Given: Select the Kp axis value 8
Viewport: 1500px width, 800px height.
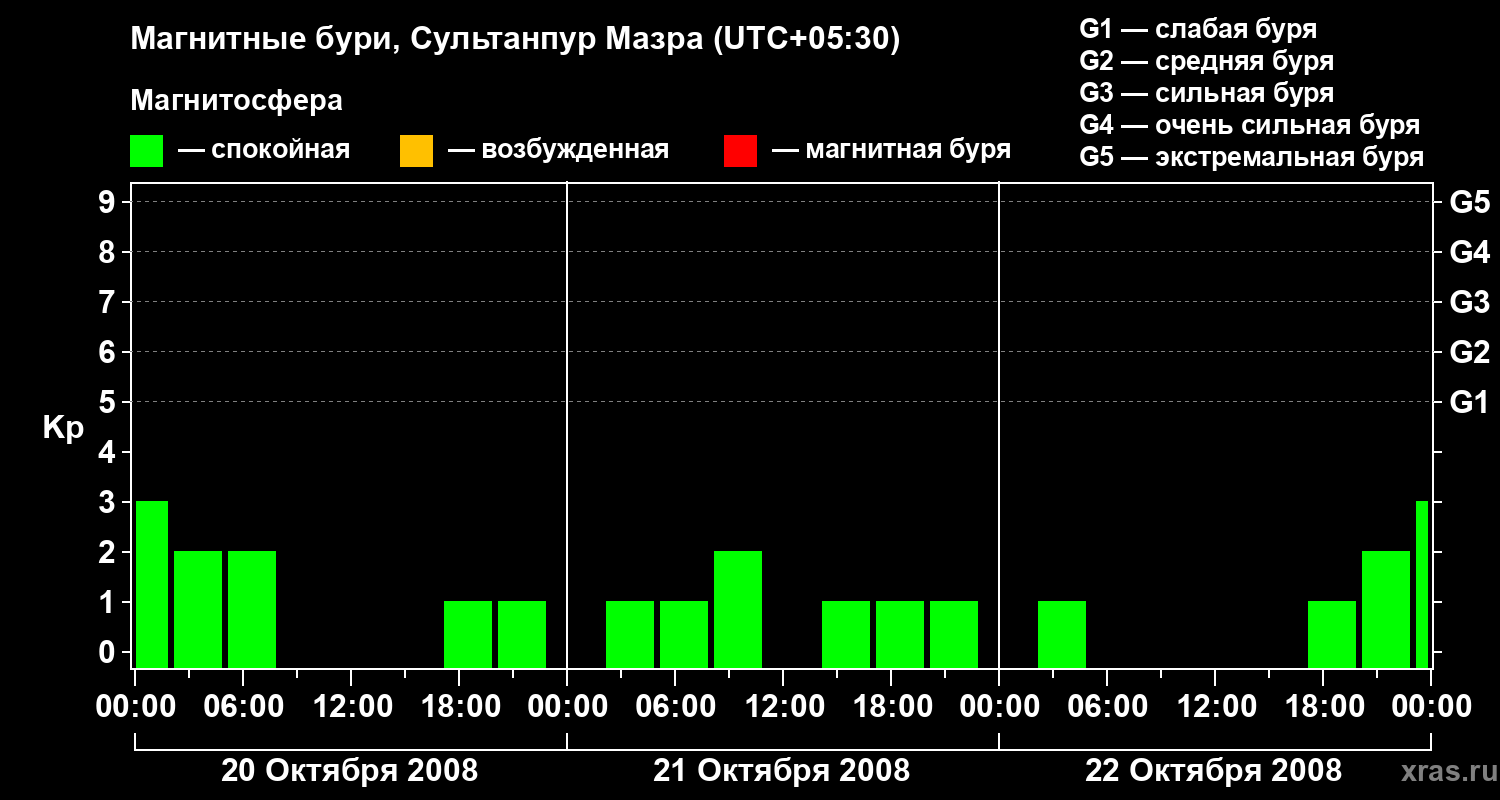Looking at the screenshot, I should 109,253.
